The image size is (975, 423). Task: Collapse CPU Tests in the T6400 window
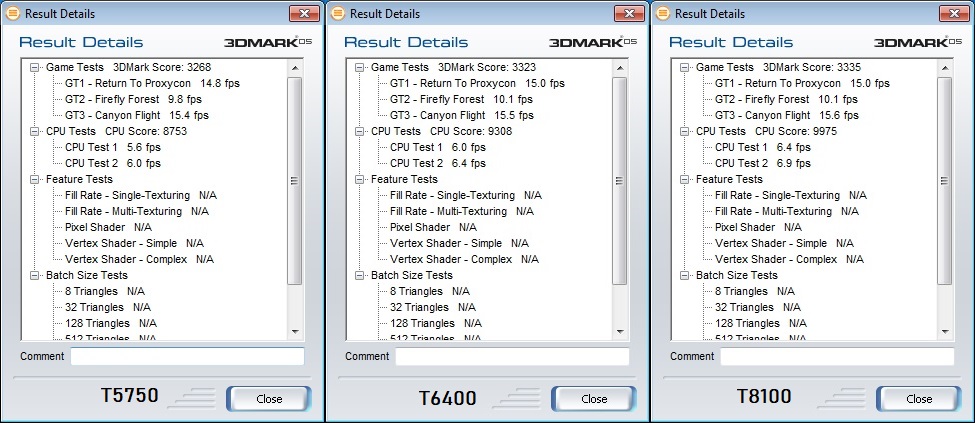coord(359,131)
